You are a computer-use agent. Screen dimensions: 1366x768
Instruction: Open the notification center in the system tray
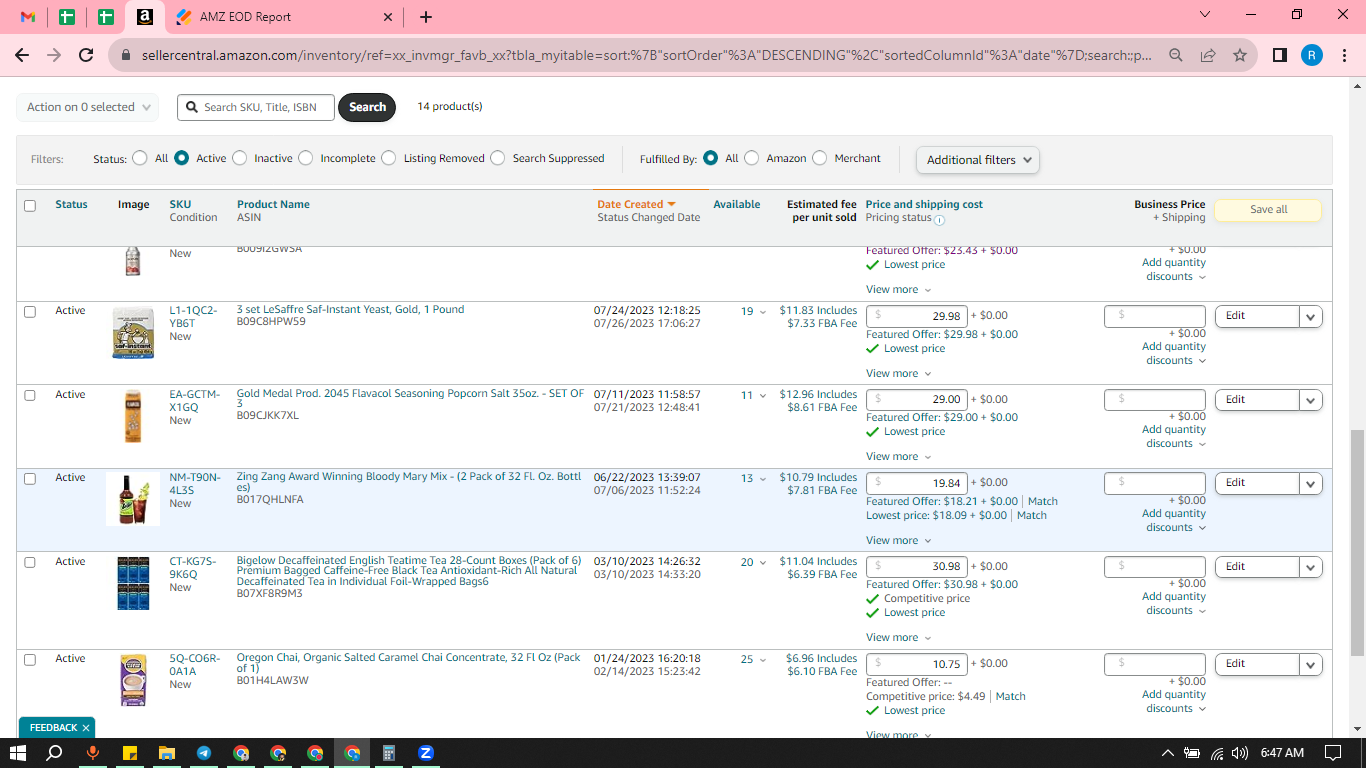[x=1332, y=753]
